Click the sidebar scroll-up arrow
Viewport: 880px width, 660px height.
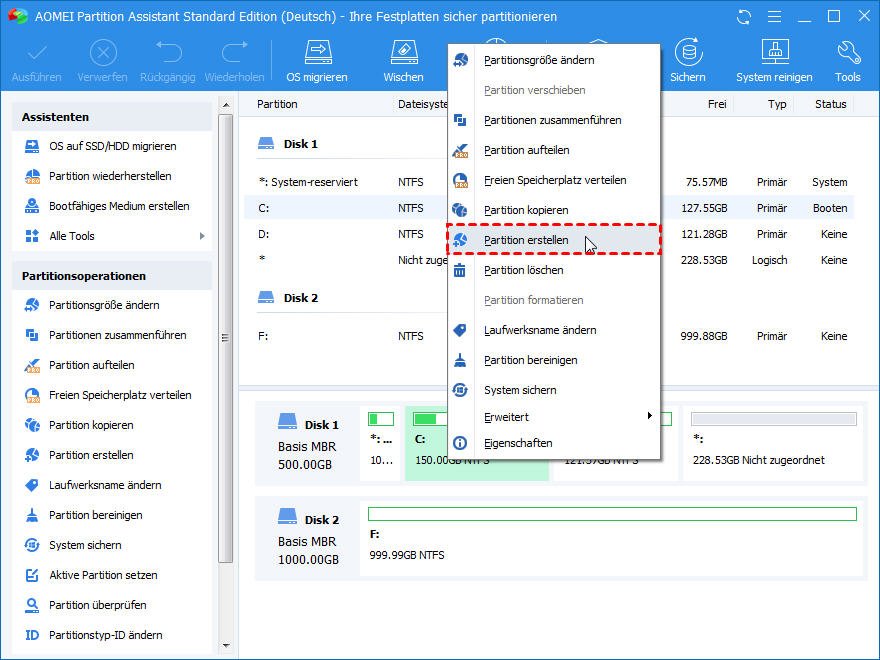click(x=226, y=105)
